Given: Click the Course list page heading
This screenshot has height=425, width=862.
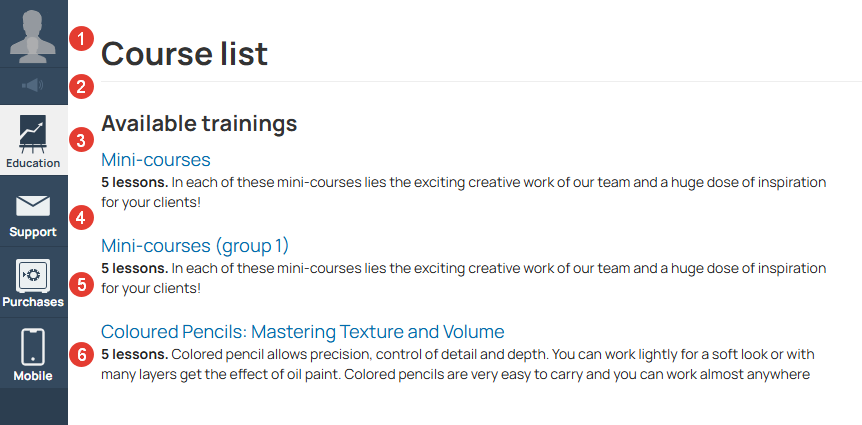Looking at the screenshot, I should tap(184, 54).
